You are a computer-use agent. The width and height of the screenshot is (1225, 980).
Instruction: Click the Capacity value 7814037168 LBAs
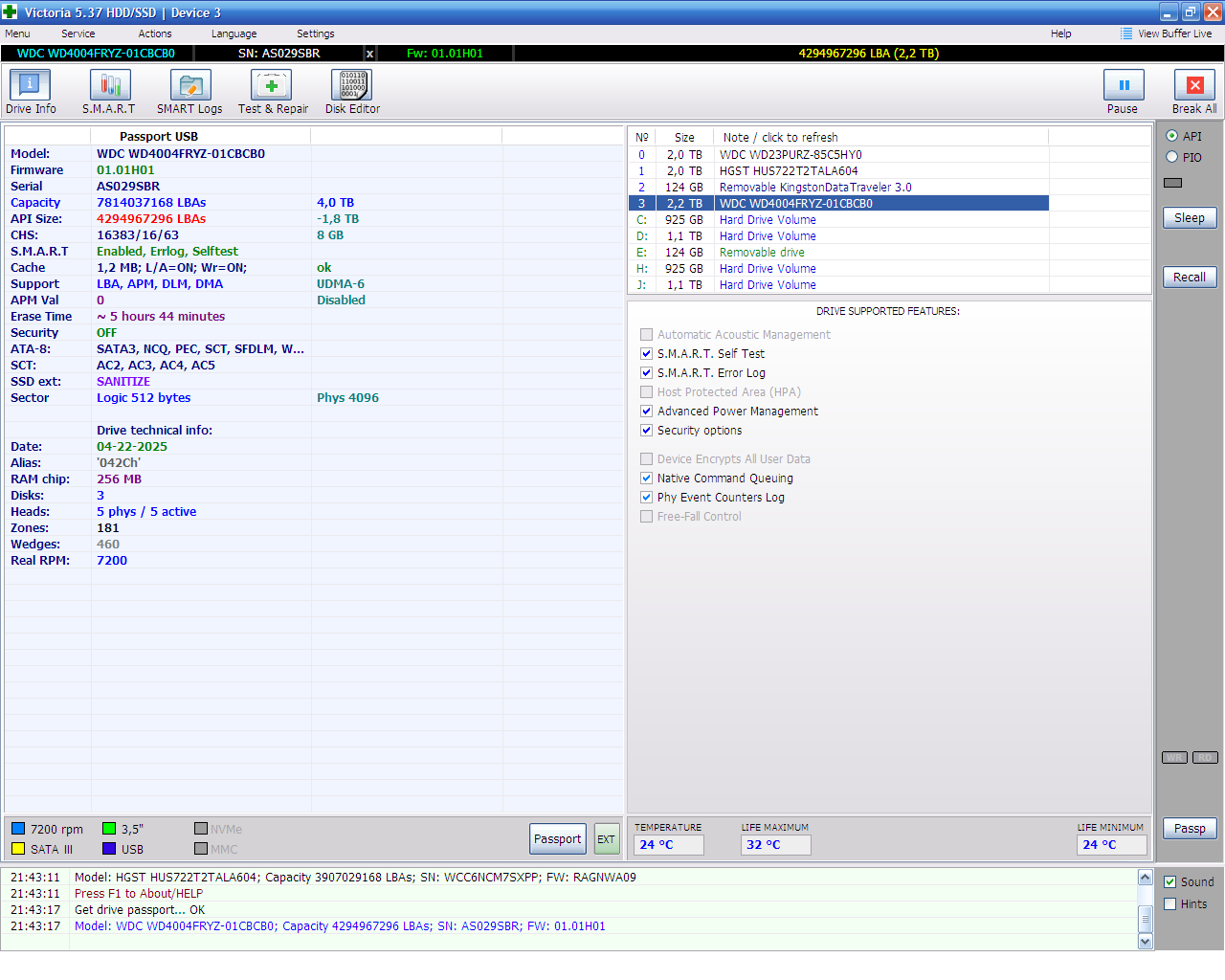(151, 203)
